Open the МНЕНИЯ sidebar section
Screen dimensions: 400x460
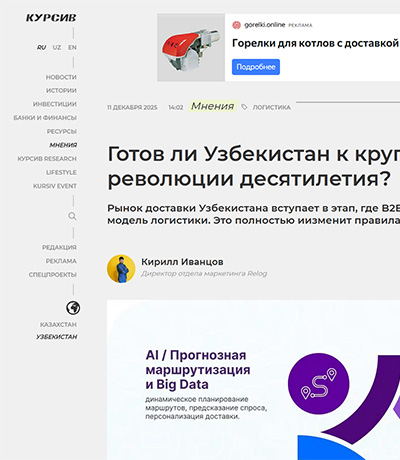[x=63, y=145]
